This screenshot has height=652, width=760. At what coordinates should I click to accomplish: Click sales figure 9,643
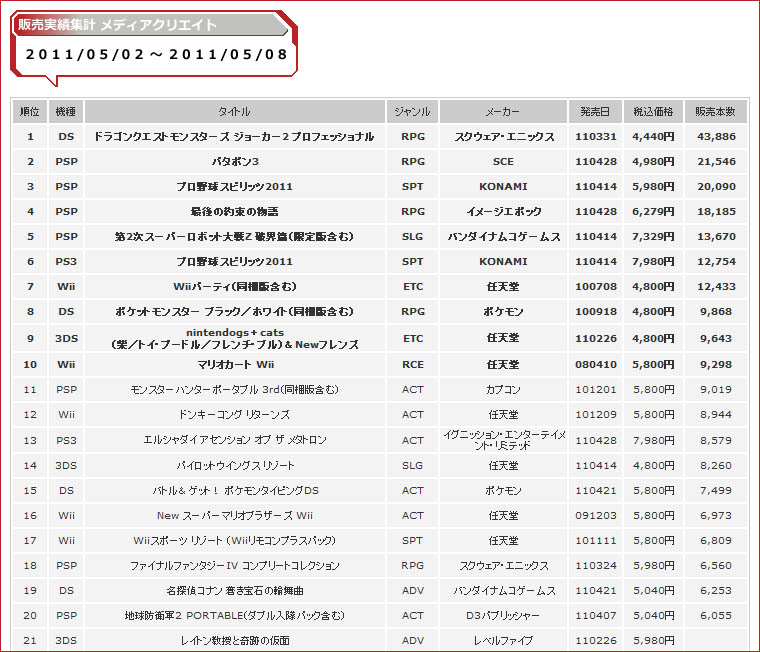[716, 338]
